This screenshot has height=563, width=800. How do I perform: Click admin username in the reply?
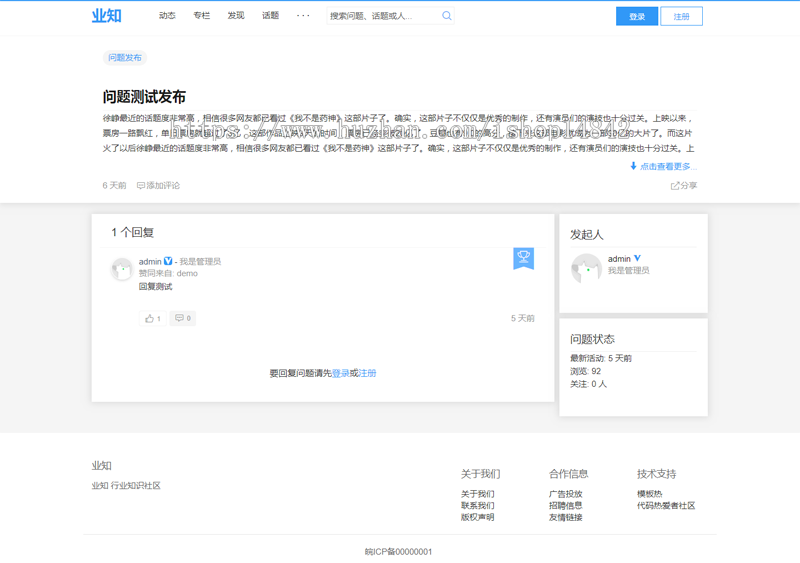pos(150,261)
